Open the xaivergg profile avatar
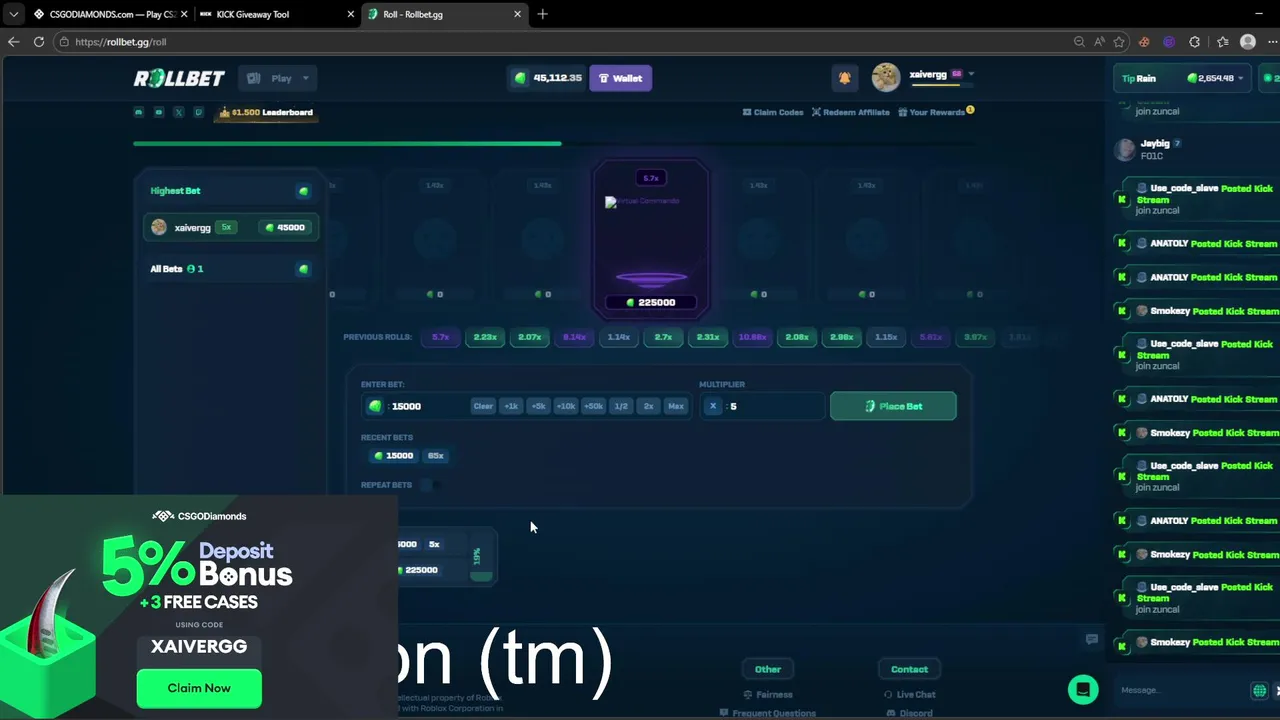 point(886,77)
